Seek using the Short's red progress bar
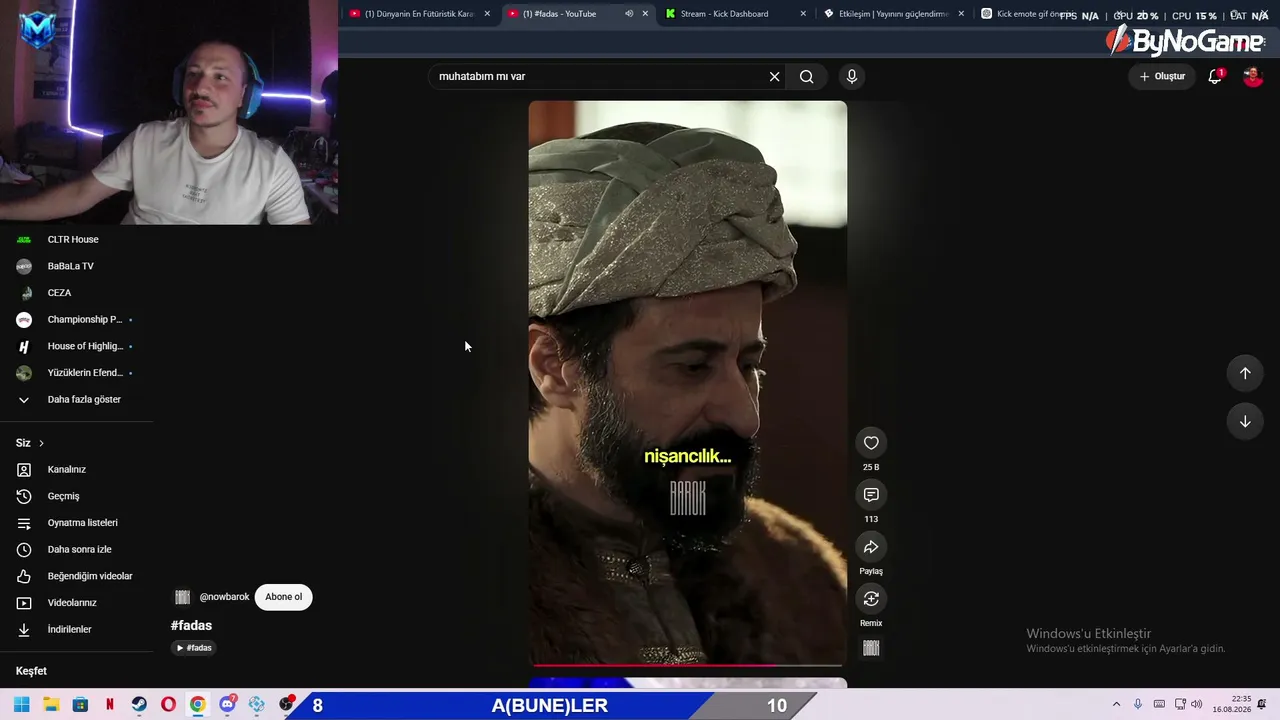This screenshot has width=1280, height=720. (687, 664)
